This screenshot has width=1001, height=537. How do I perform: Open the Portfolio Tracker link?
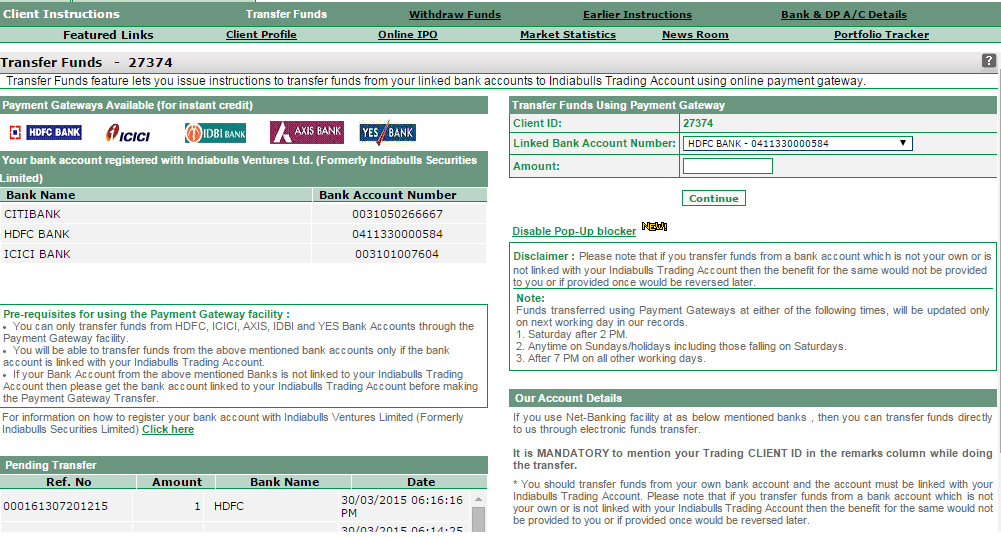[x=881, y=35]
